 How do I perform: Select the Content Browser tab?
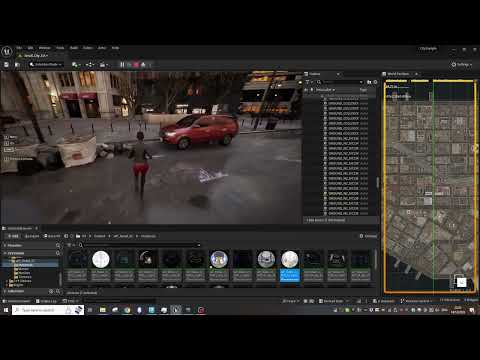coord(19,228)
